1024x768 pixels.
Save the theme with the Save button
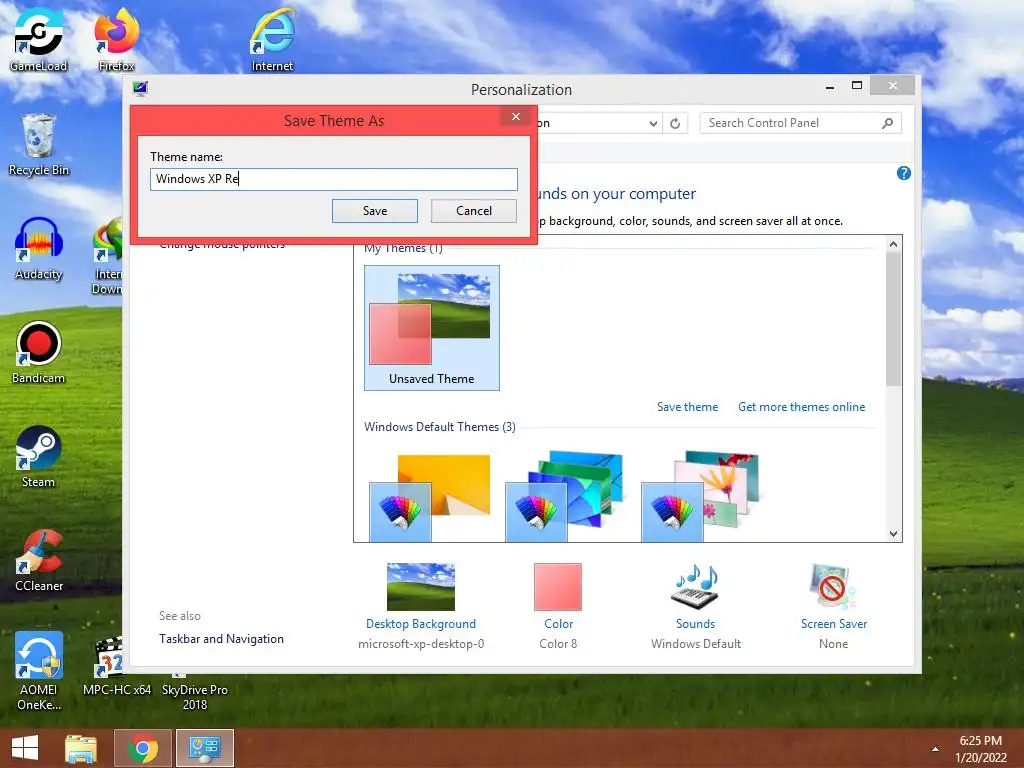(375, 211)
